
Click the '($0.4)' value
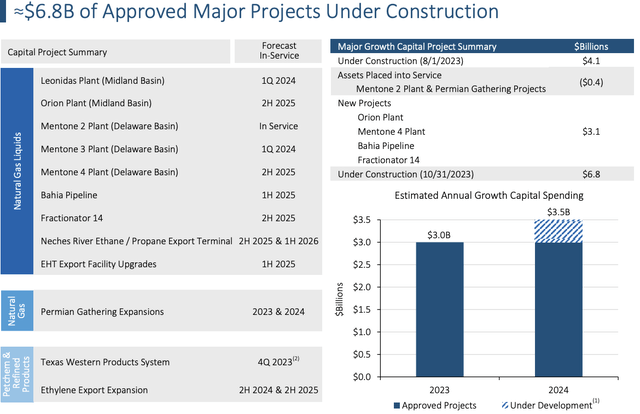coord(591,82)
